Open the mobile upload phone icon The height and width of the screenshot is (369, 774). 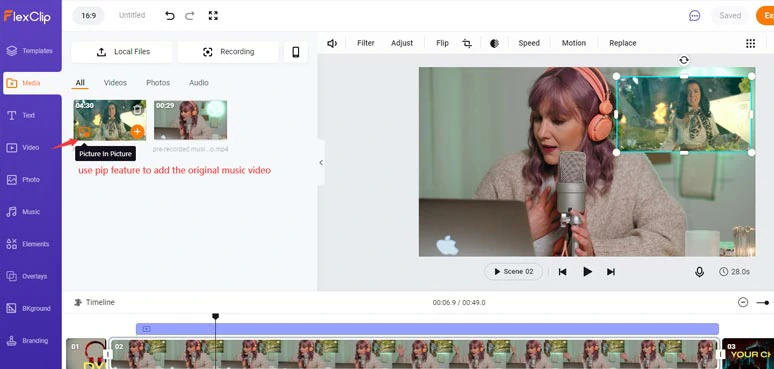(296, 52)
